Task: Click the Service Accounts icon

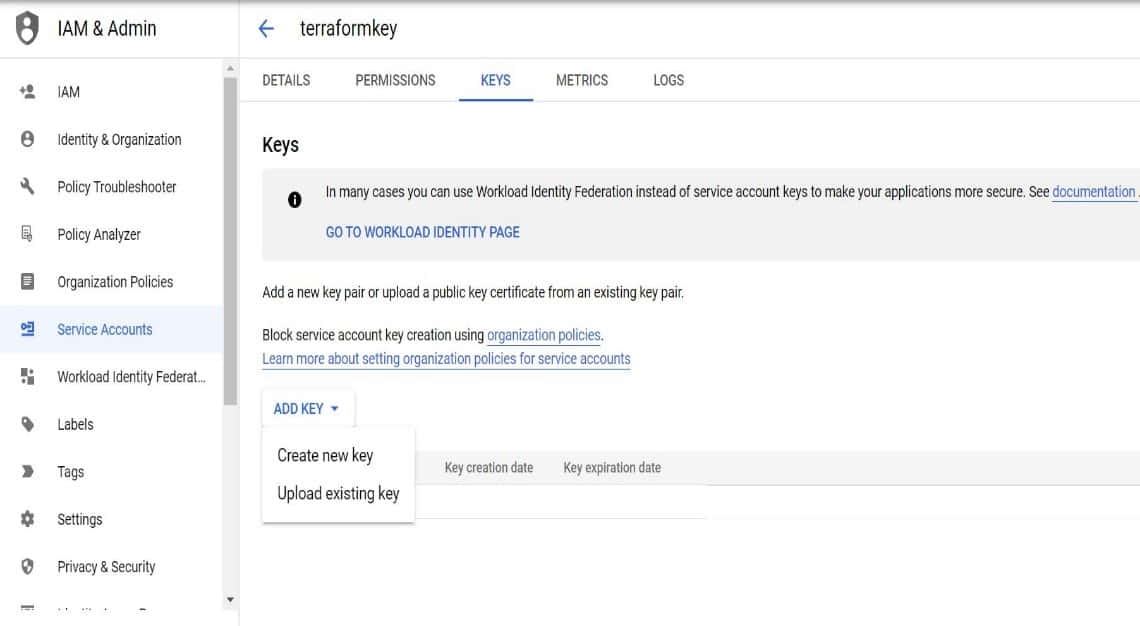Action: (27, 329)
